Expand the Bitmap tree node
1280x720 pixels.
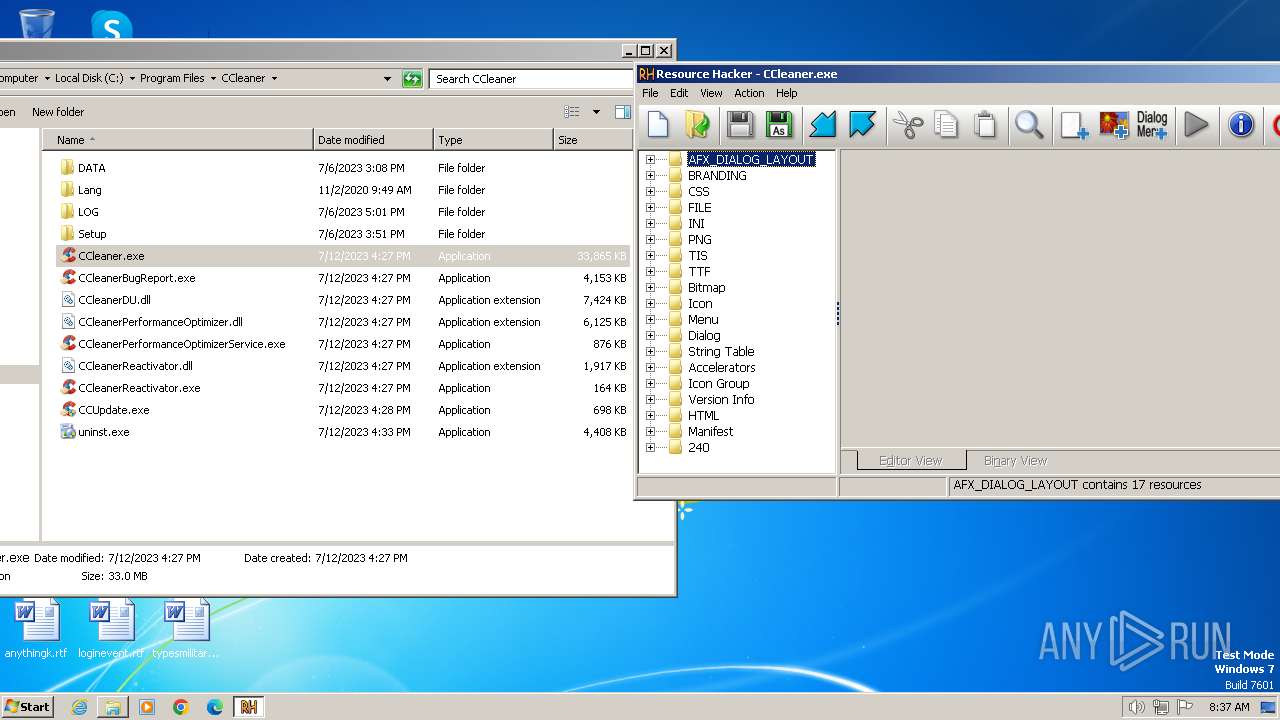650,287
